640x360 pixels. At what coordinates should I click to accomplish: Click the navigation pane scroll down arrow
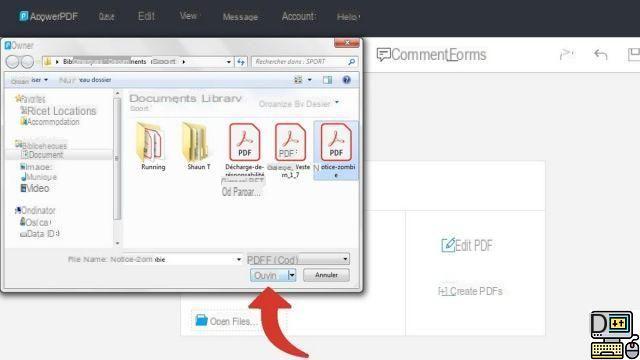pyautogui.click(x=118, y=243)
